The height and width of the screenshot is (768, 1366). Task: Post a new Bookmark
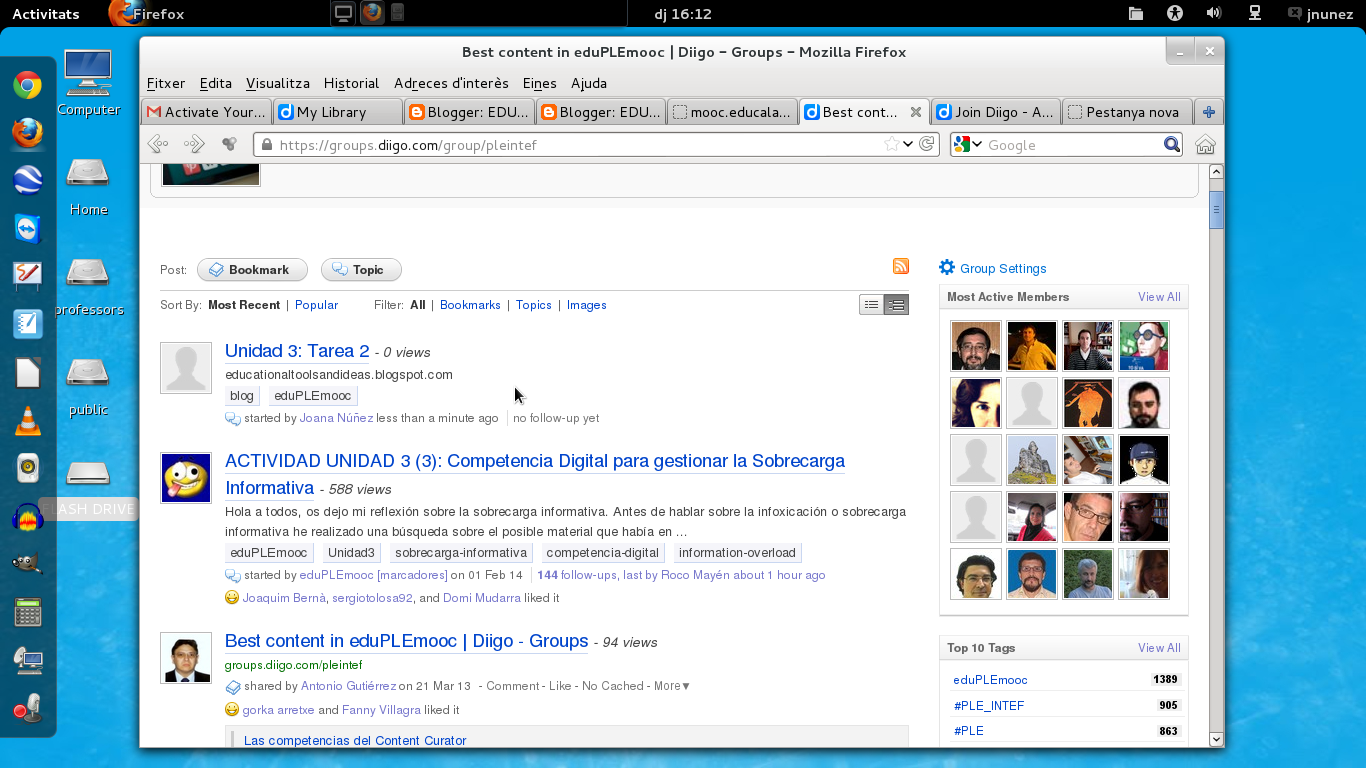[x=252, y=270]
